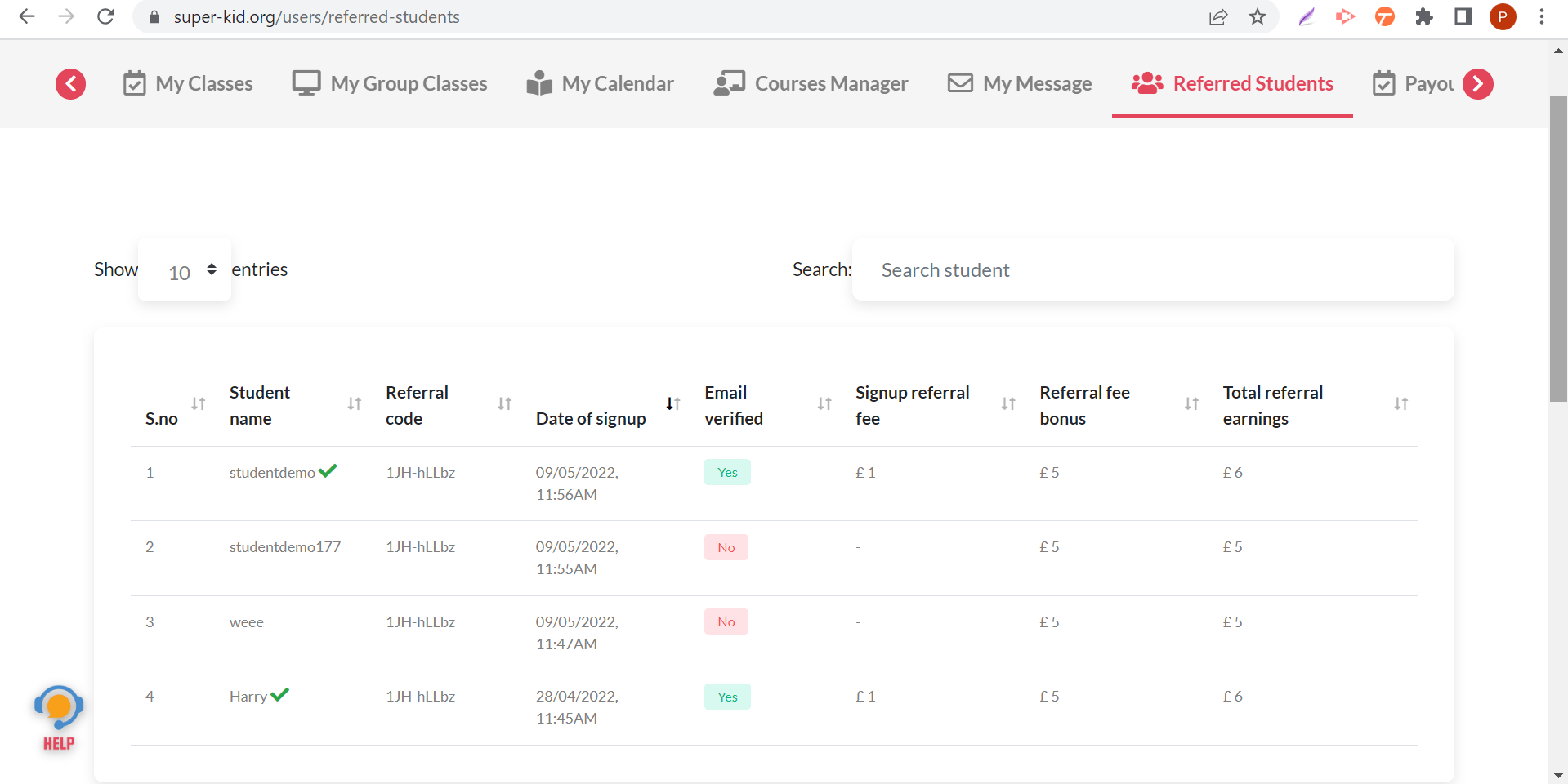This screenshot has height=784, width=1568.
Task: Select the Referred Students tab
Action: tap(1232, 83)
